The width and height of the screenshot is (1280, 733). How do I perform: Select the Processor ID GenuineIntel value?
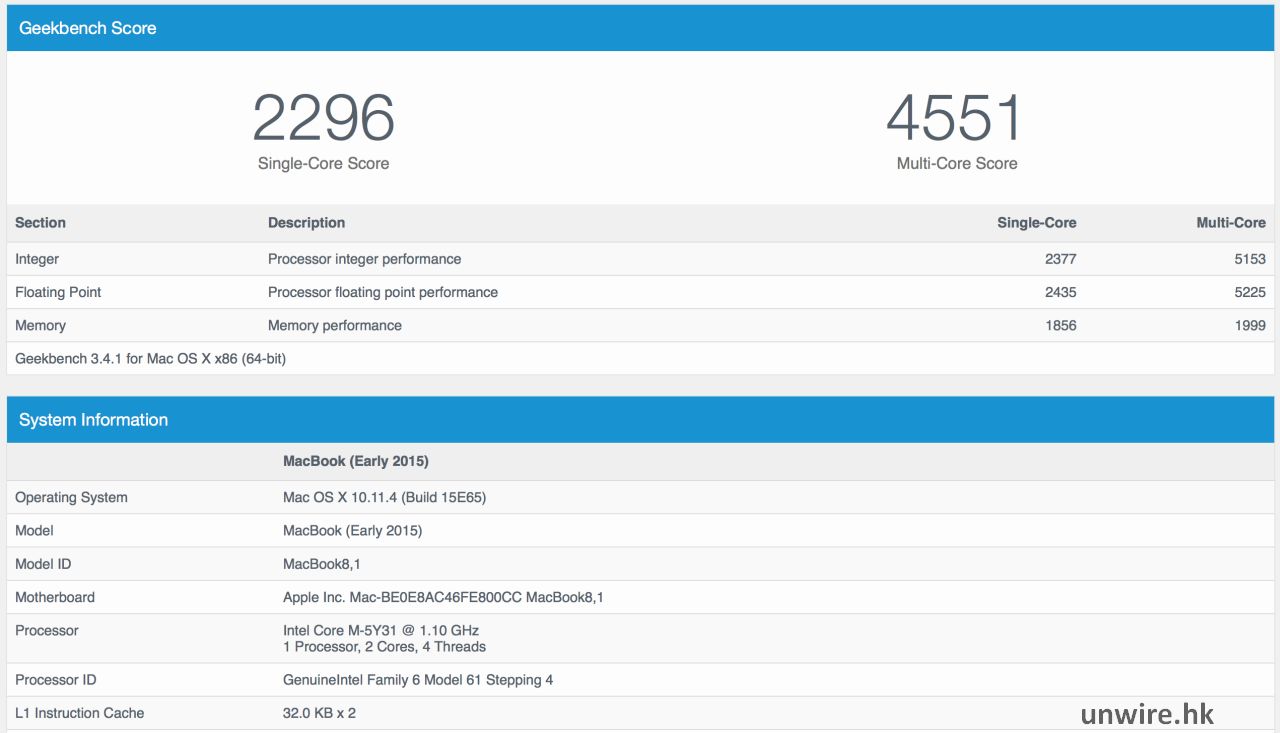[x=418, y=680]
